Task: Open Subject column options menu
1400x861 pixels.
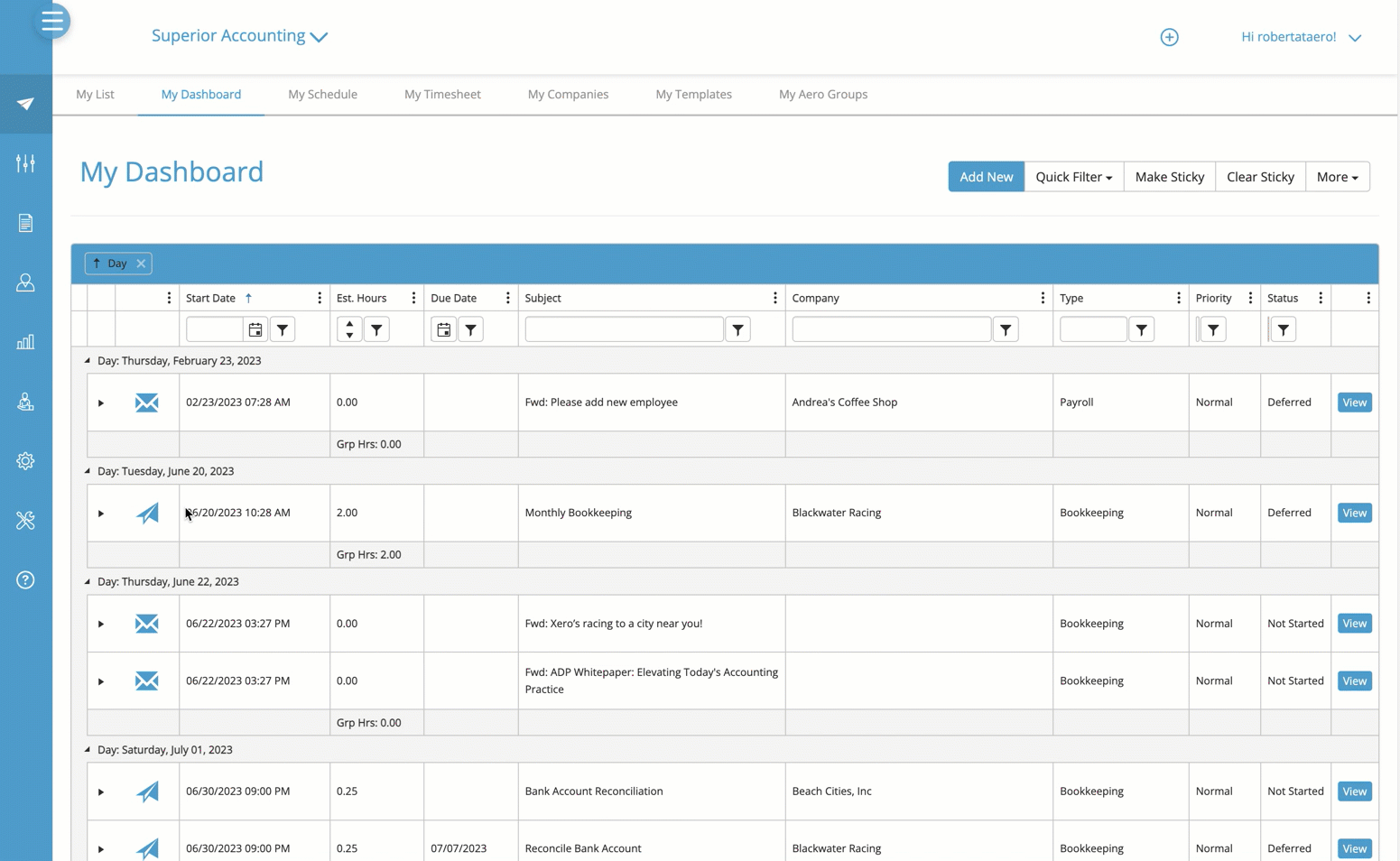Action: coord(774,298)
